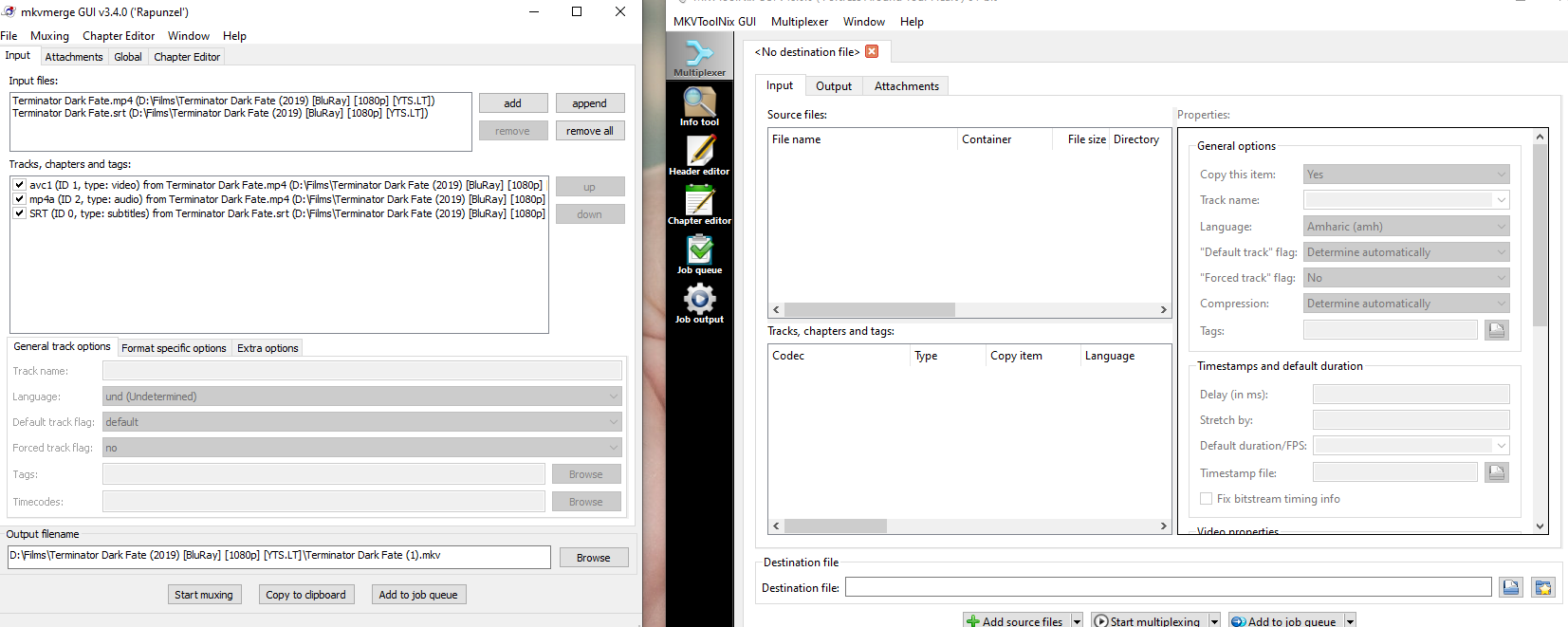The image size is (1568, 627).
Task: Open the Default duration/FPS dropdown
Action: point(1411,446)
